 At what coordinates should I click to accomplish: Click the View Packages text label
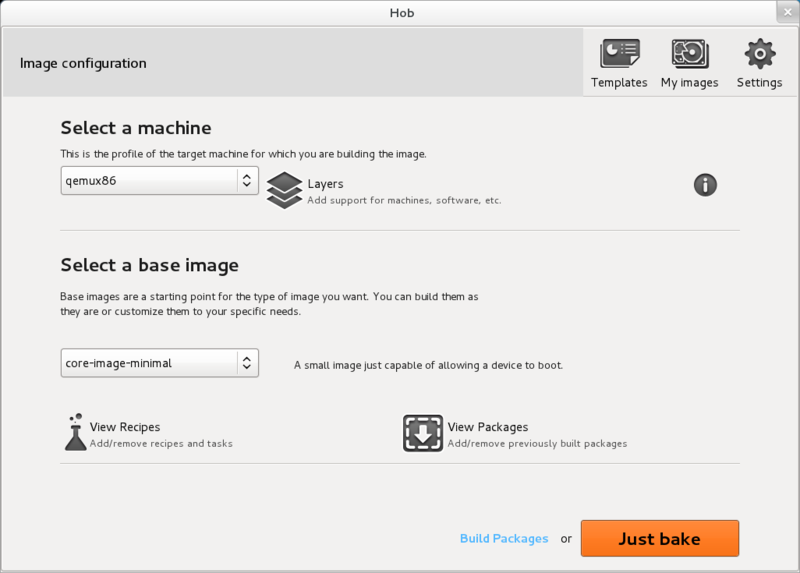[x=488, y=427]
